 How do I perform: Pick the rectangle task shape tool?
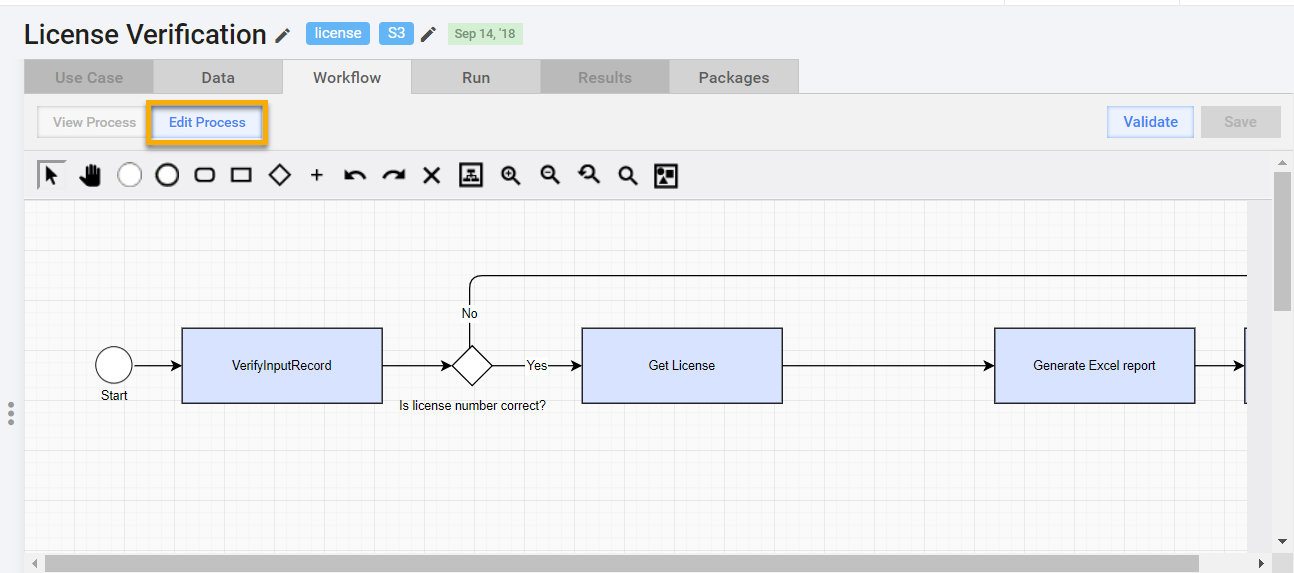tap(241, 175)
